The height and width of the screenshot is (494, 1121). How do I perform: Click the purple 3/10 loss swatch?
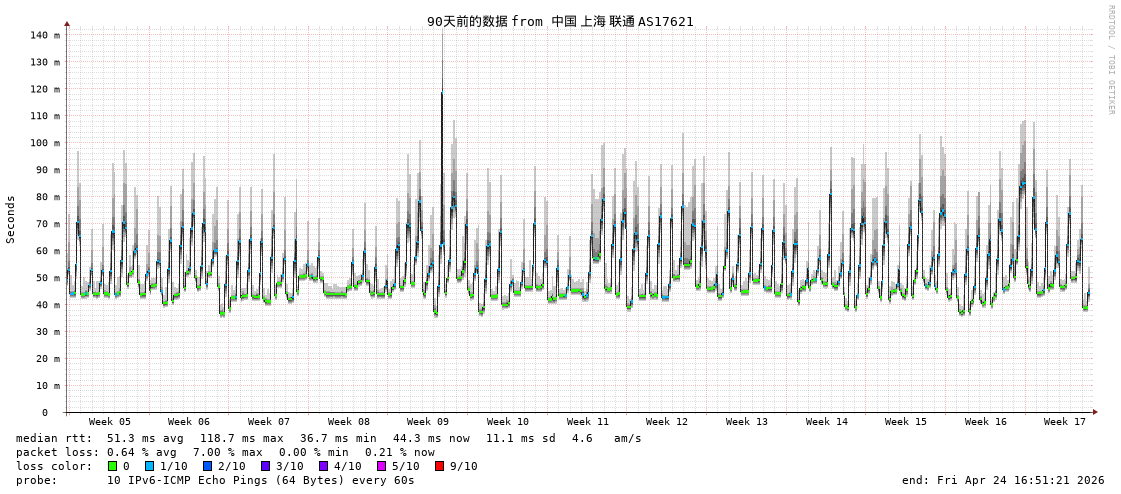coord(265,466)
